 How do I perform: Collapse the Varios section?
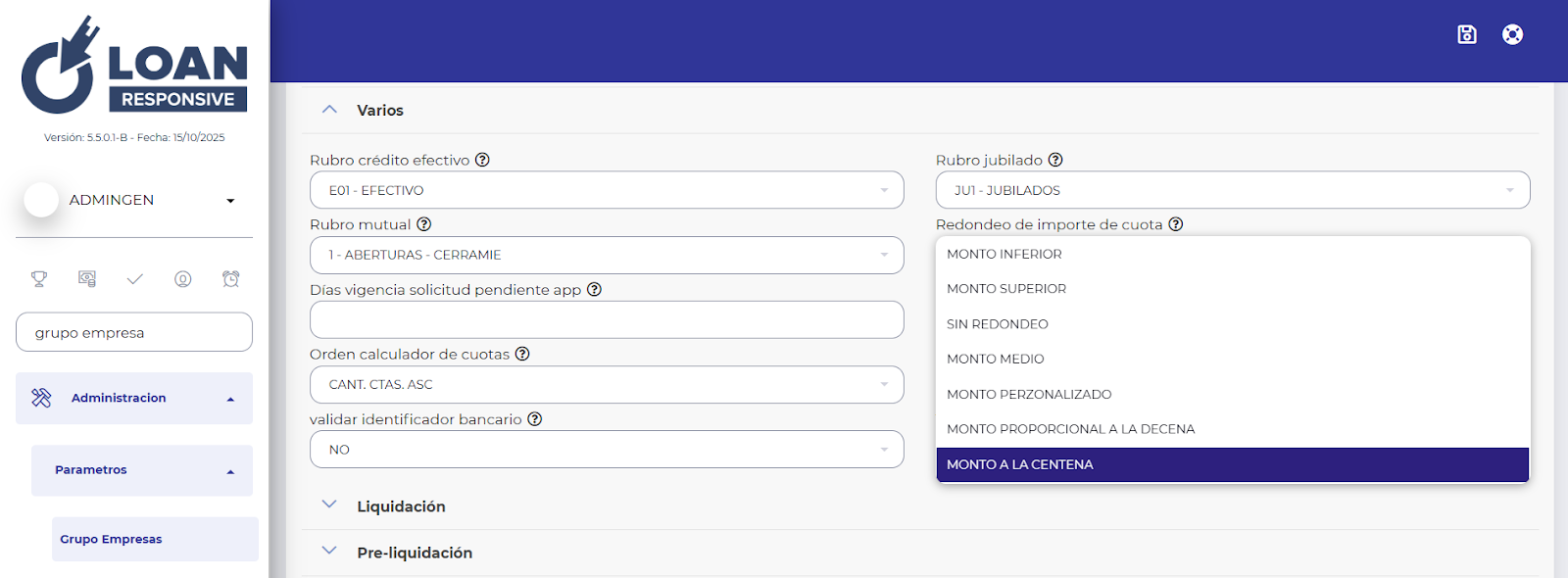tap(330, 110)
